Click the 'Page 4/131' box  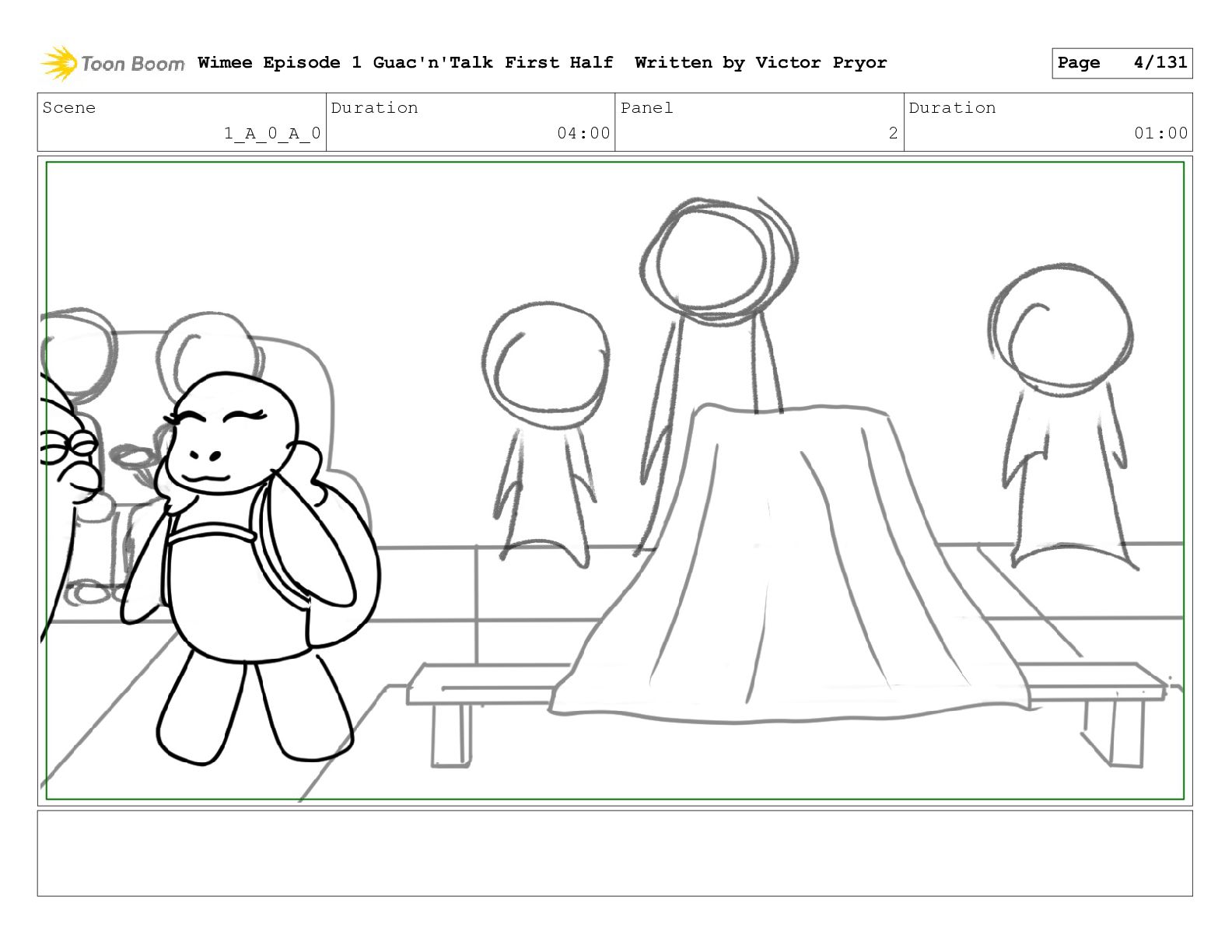tap(1122, 63)
